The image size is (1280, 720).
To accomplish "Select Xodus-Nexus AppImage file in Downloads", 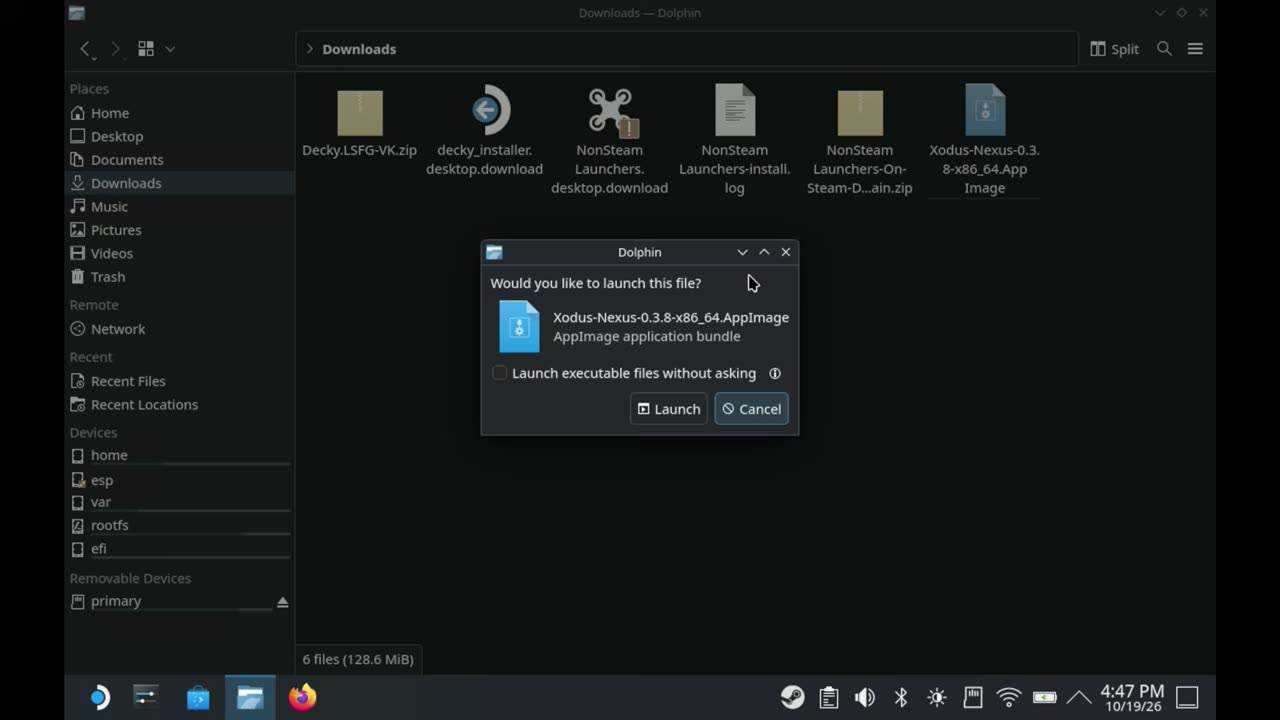I will pyautogui.click(x=985, y=140).
